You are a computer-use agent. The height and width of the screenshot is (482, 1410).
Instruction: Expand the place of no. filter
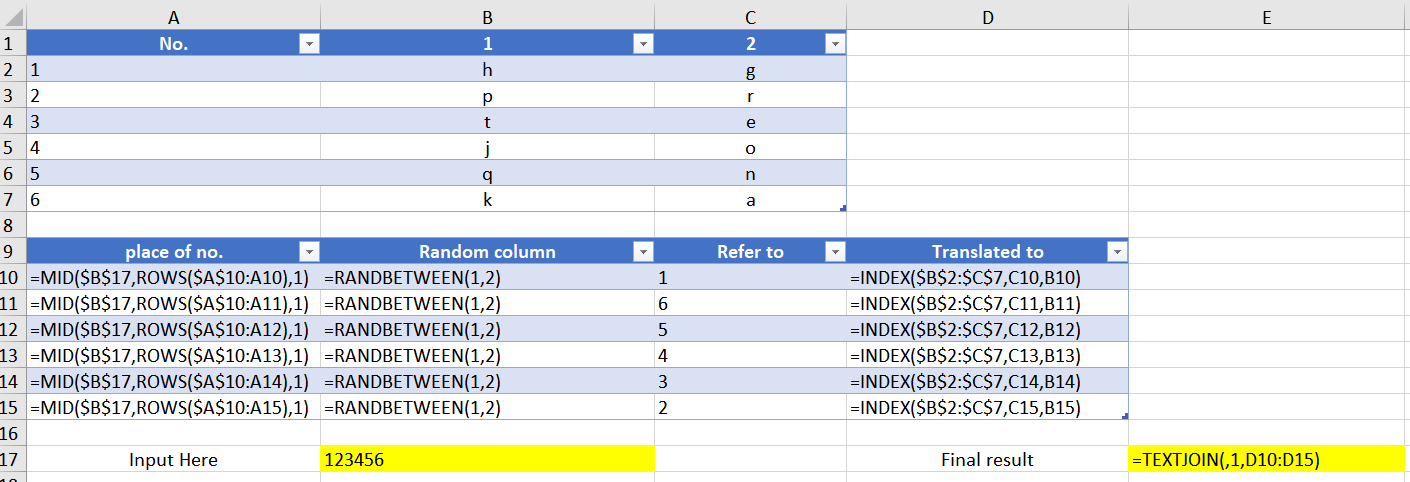click(x=309, y=252)
